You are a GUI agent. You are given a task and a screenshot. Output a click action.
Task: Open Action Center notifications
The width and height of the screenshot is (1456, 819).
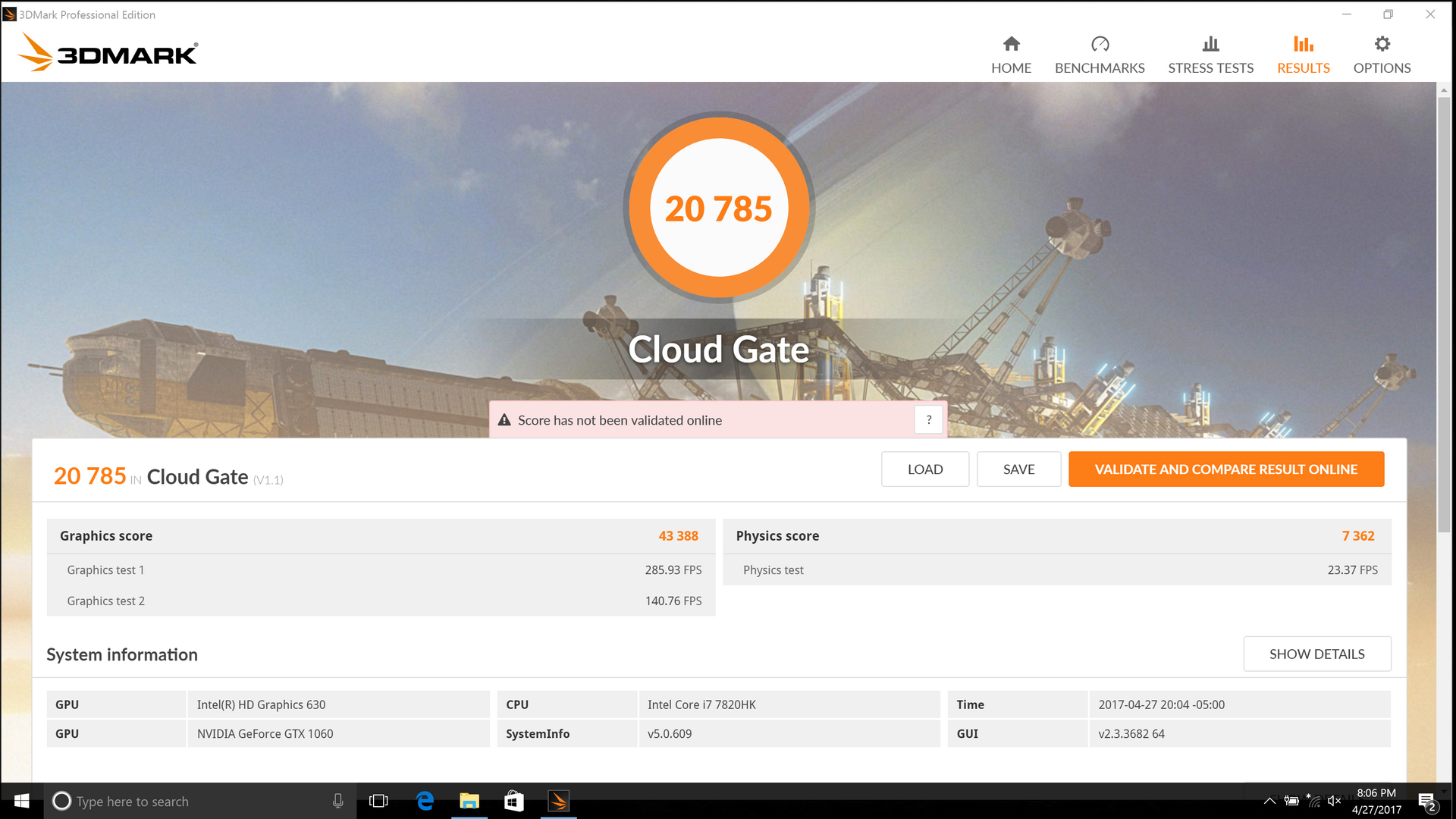(1428, 802)
